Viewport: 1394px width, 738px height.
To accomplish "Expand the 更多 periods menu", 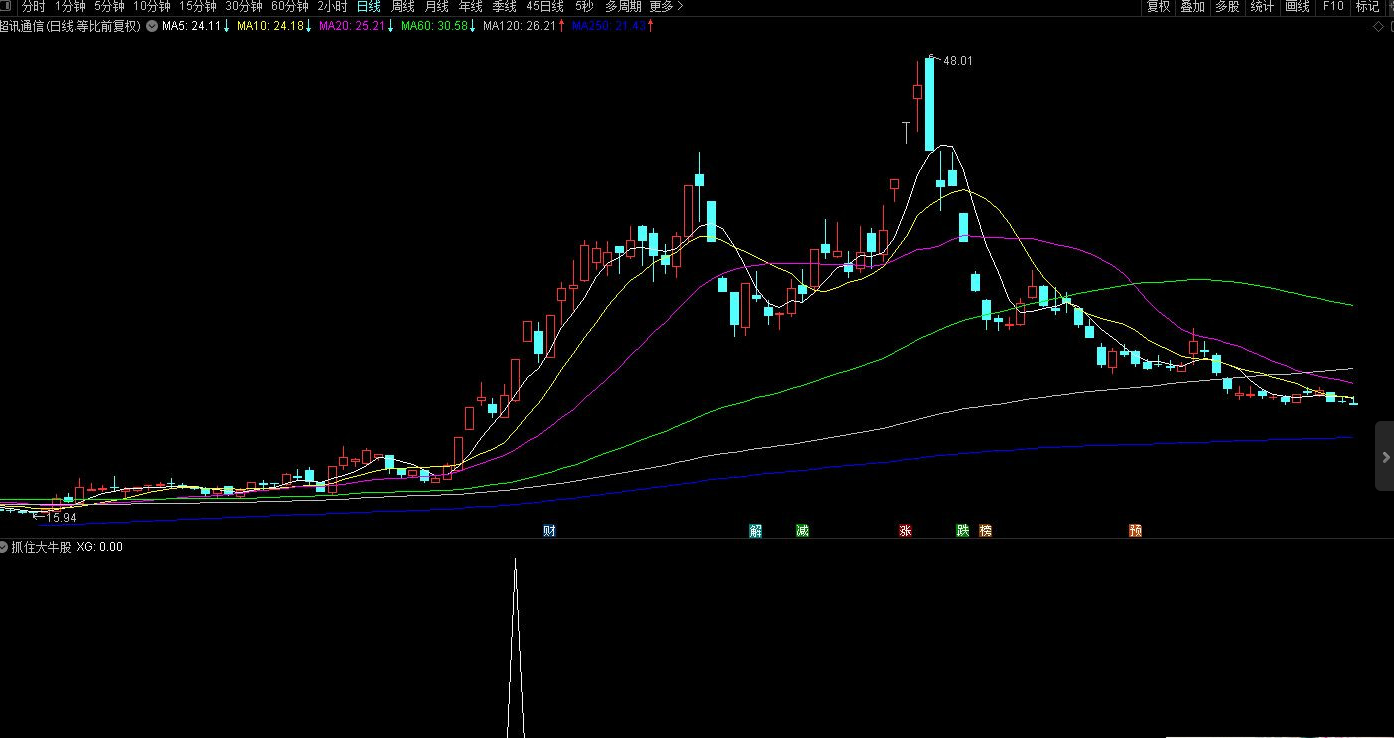I will click(x=666, y=7).
